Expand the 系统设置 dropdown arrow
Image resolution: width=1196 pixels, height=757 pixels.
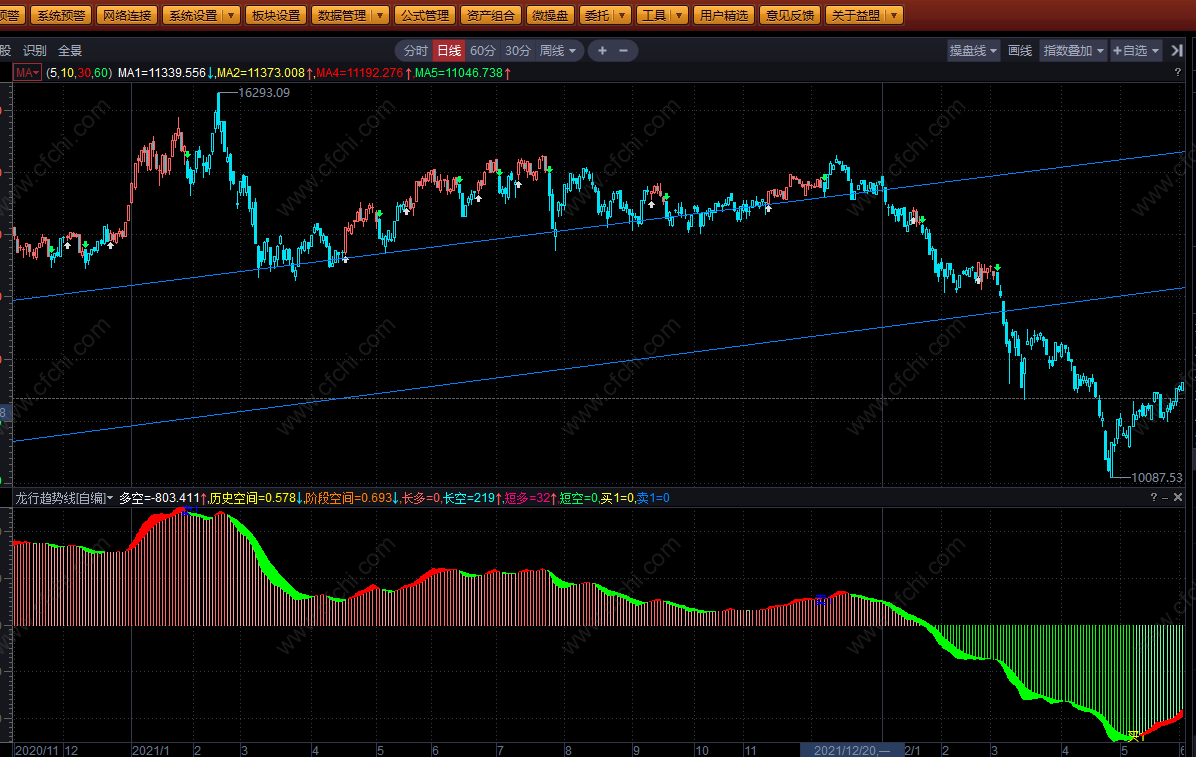pos(233,15)
